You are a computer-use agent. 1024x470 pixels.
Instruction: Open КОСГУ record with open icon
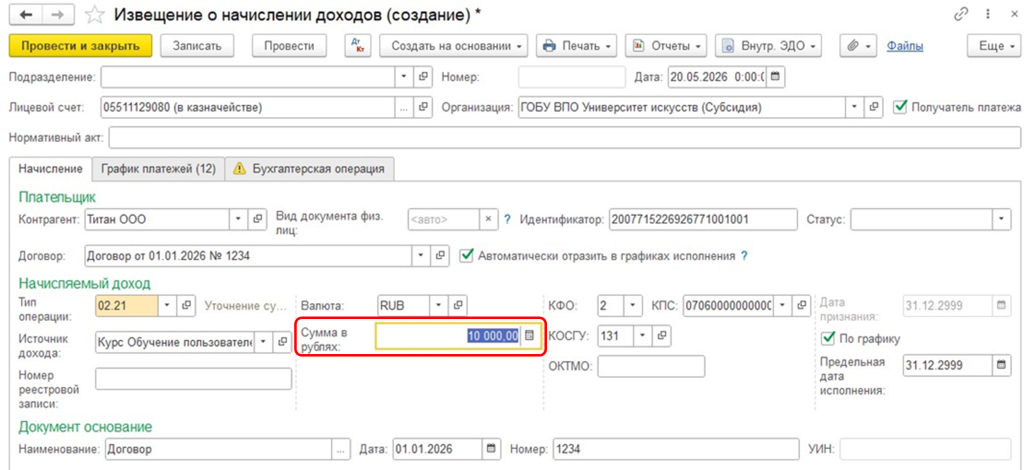point(662,336)
